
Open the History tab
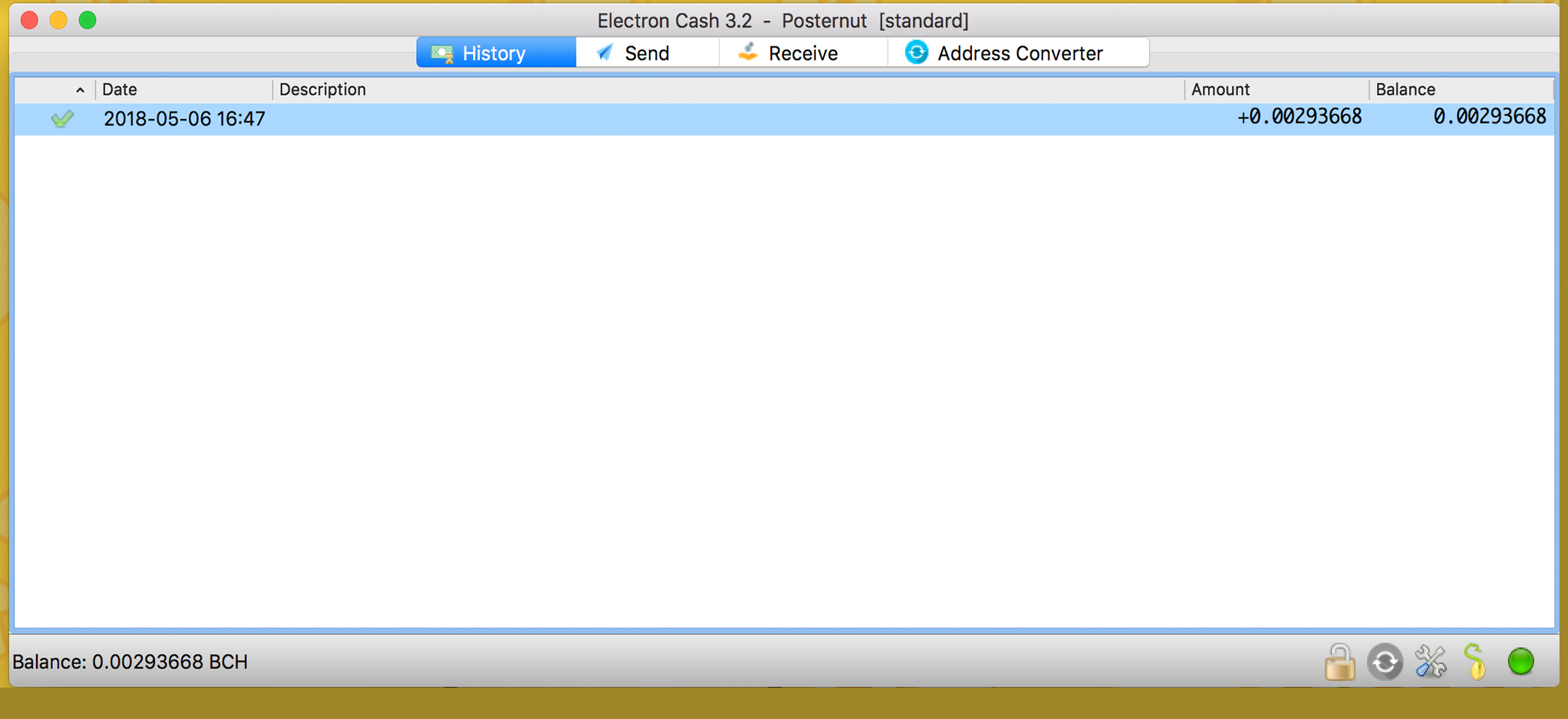click(x=497, y=53)
